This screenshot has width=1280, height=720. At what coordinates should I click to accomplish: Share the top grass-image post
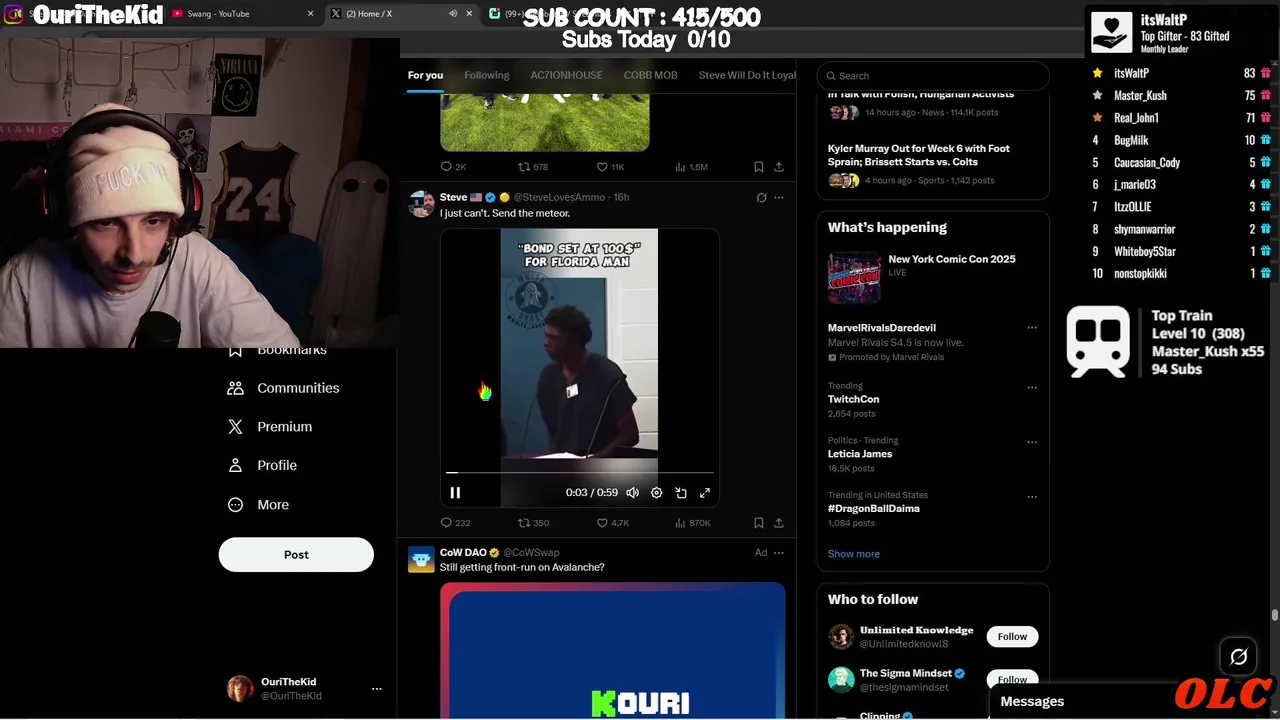click(x=779, y=167)
